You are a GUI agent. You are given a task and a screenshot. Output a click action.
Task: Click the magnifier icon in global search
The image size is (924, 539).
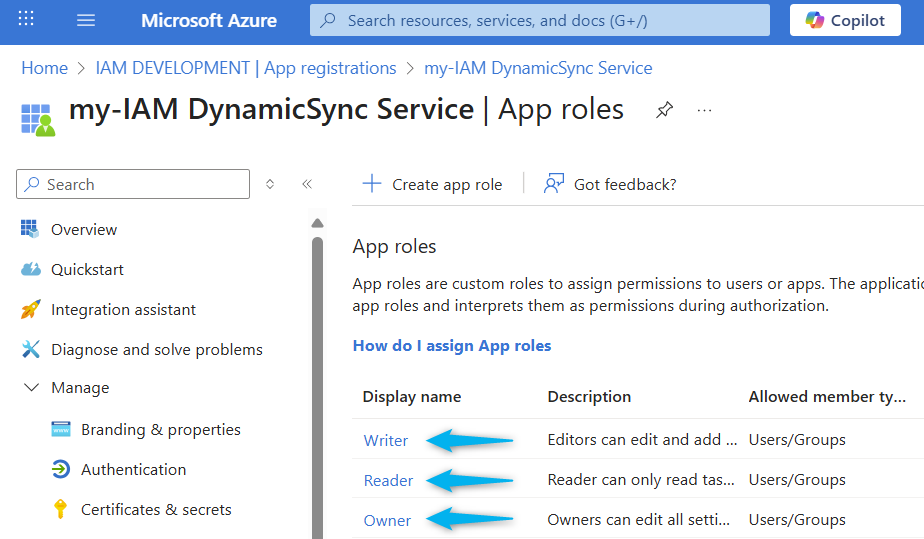[328, 21]
